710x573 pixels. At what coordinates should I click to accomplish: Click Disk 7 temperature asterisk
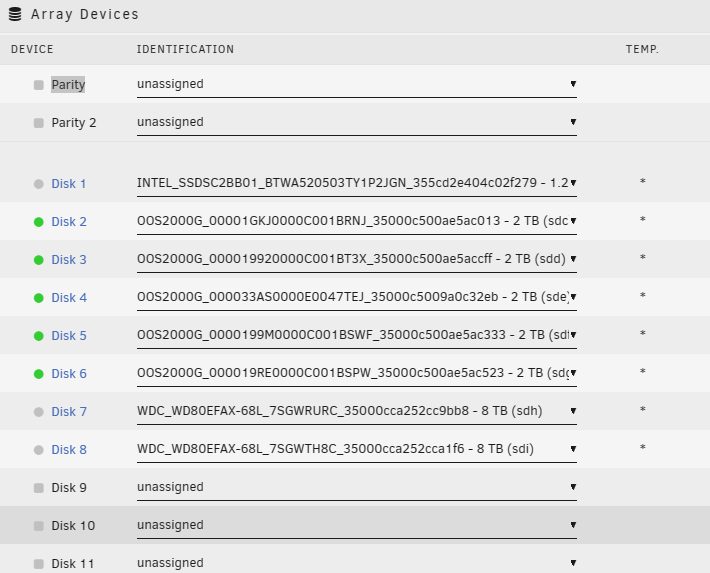642,409
